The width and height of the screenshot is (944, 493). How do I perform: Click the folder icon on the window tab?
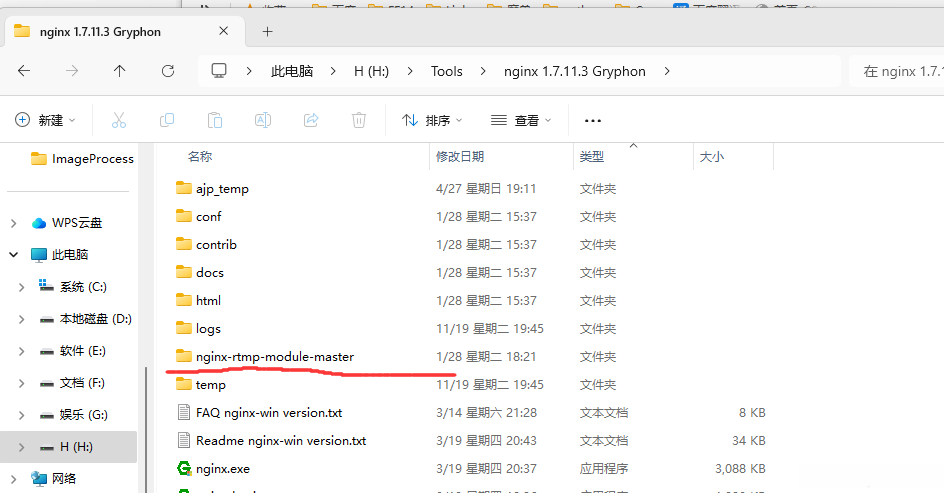[x=22, y=31]
